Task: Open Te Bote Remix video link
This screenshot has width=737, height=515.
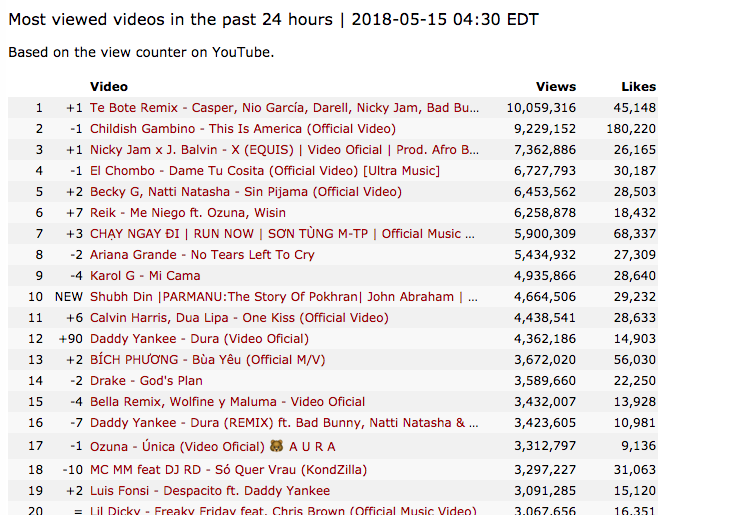Action: click(284, 108)
